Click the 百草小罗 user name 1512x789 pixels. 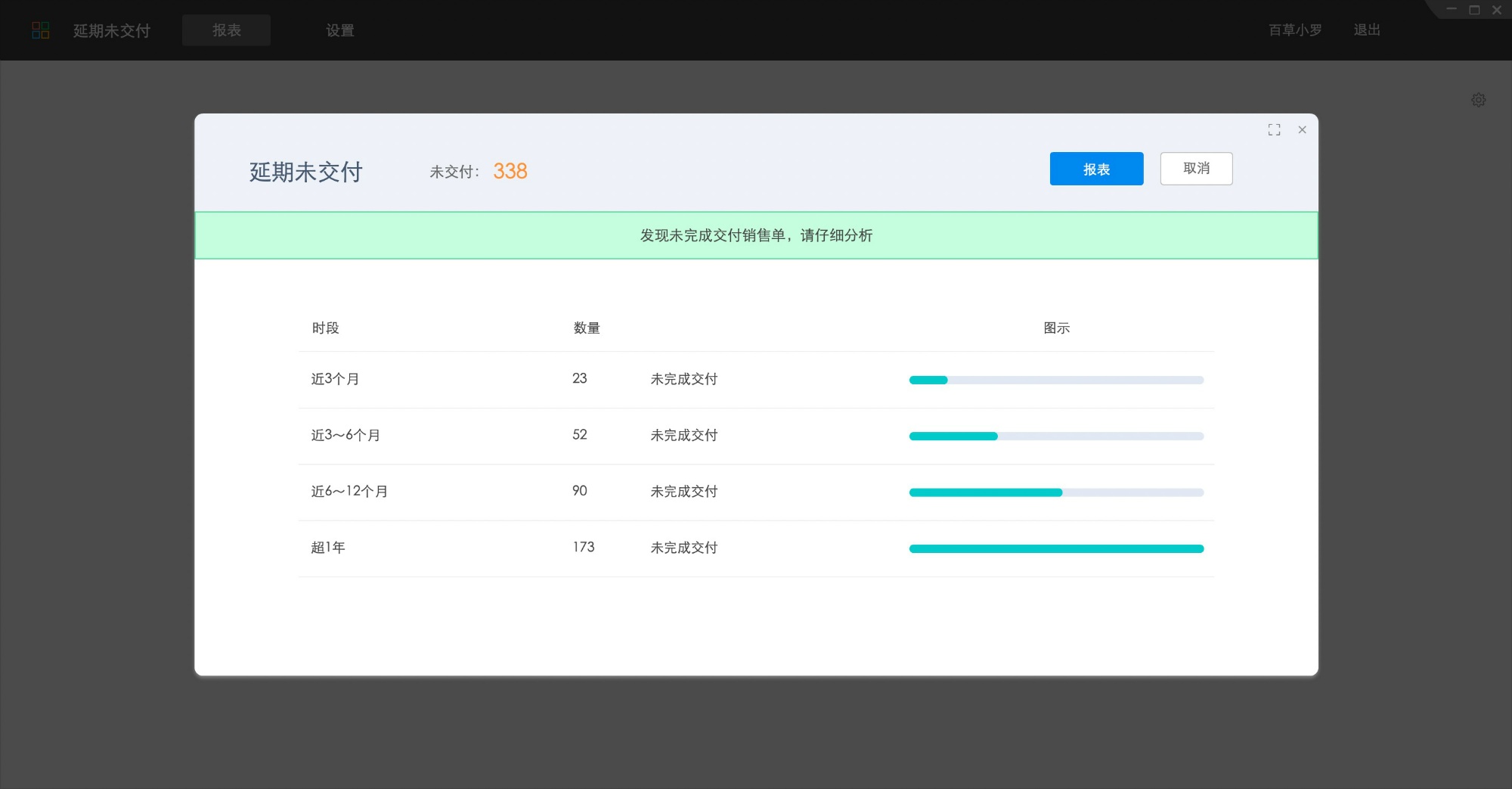tap(1295, 30)
